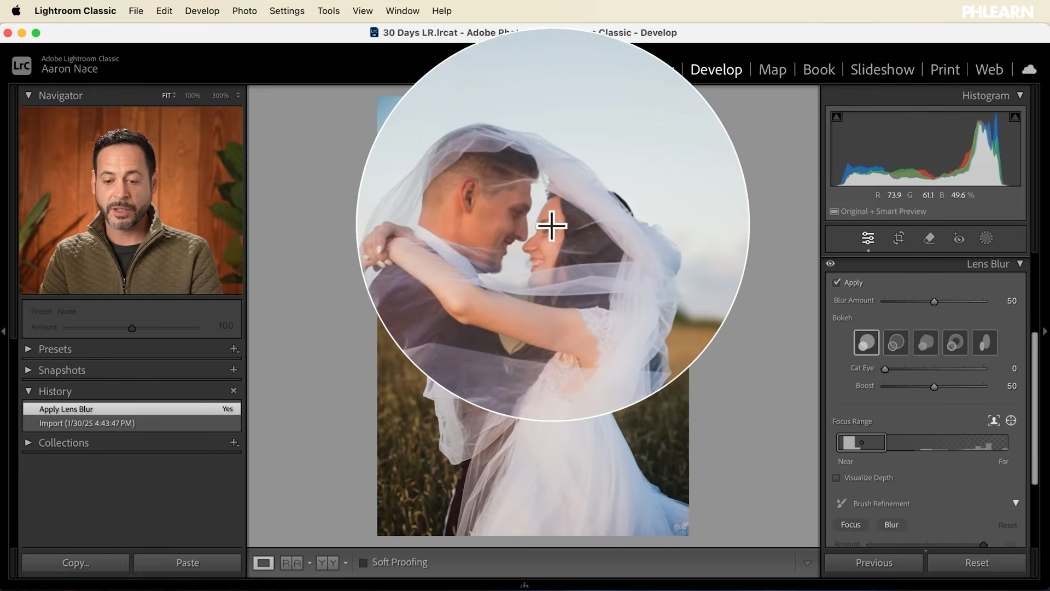Choose the second Bubble bokeh shape
The width and height of the screenshot is (1050, 591).
(896, 343)
